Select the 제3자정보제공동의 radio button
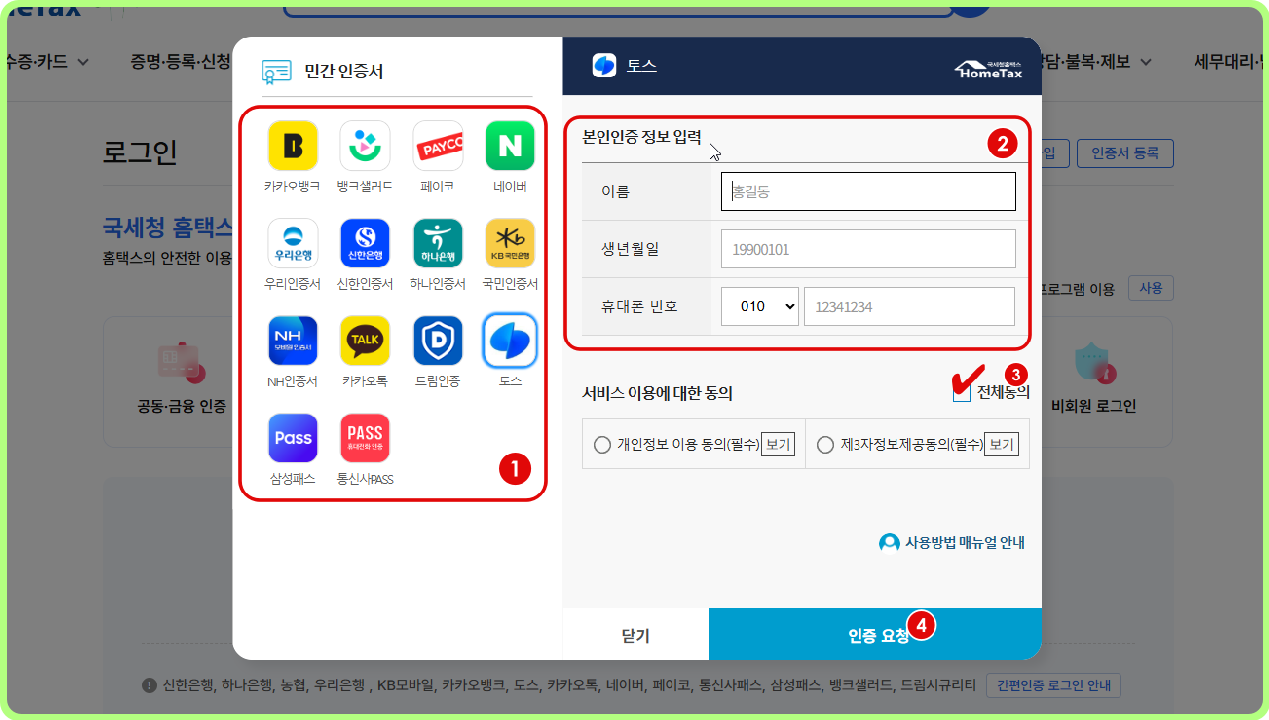The height and width of the screenshot is (720, 1269). coord(825,445)
